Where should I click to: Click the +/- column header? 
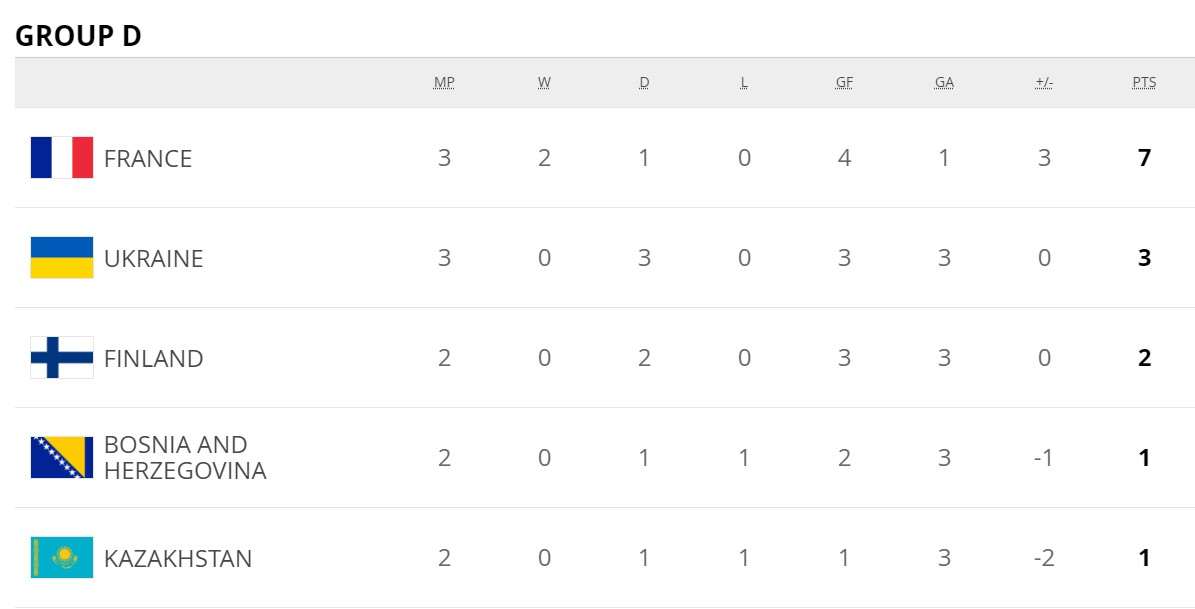1044,83
